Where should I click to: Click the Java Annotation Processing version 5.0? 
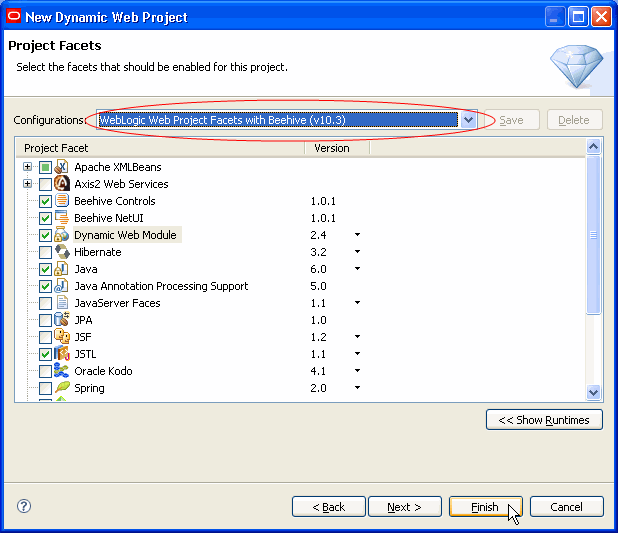coord(318,286)
